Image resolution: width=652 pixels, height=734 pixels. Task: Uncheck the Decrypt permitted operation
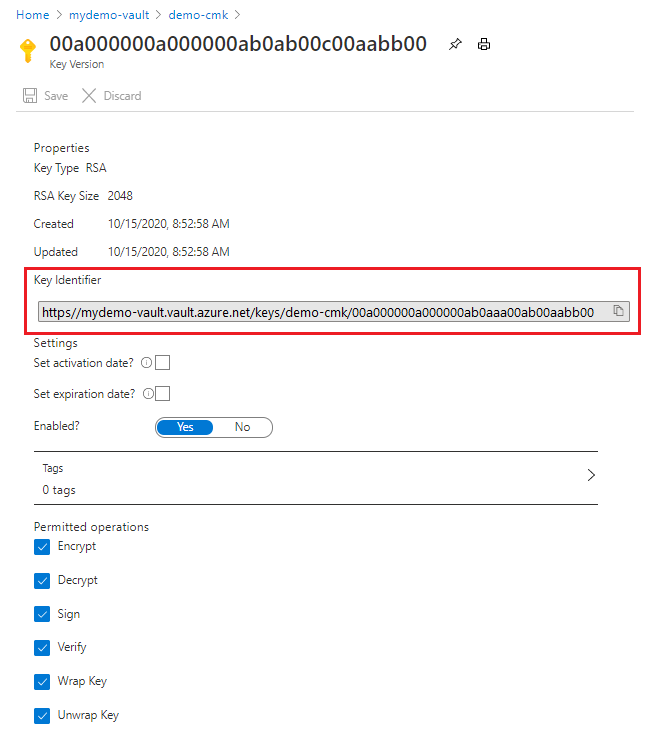tap(42, 580)
